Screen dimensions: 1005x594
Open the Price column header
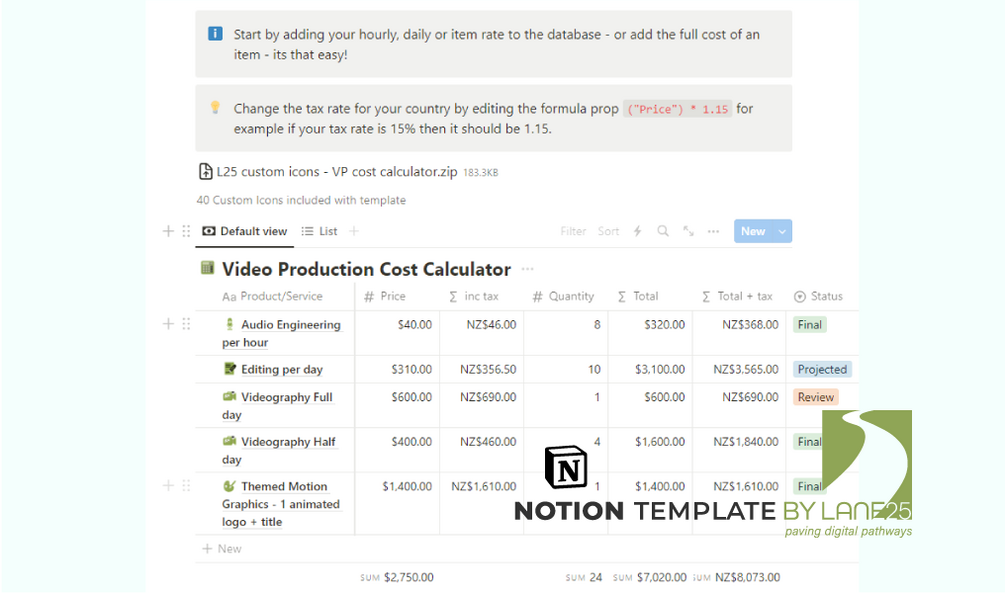[x=385, y=296]
